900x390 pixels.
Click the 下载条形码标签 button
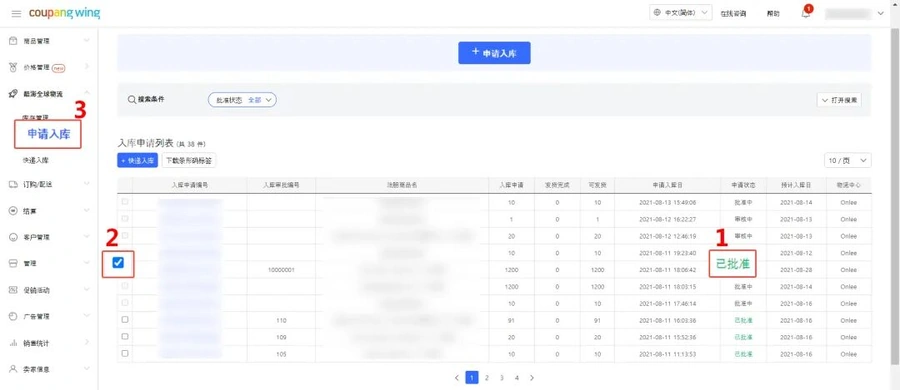coord(189,161)
